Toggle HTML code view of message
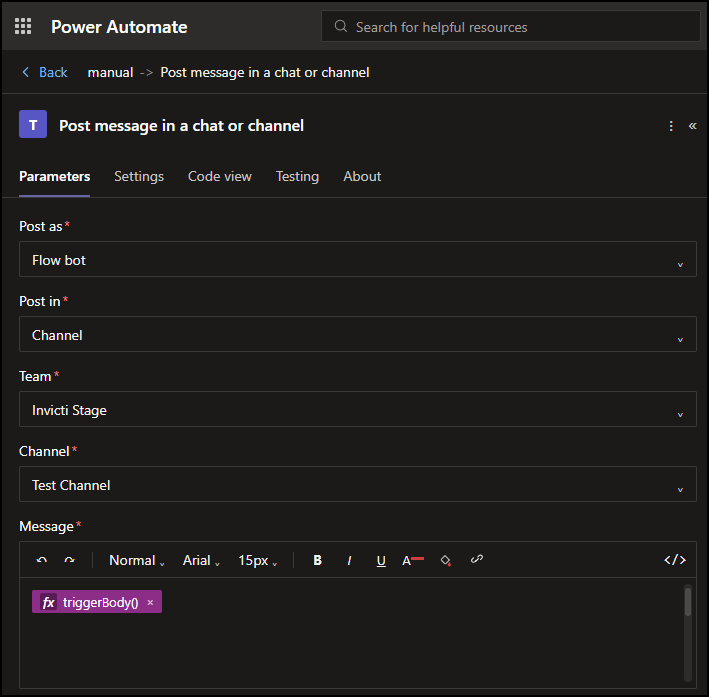Viewport: 709px width, 697px height. click(675, 560)
